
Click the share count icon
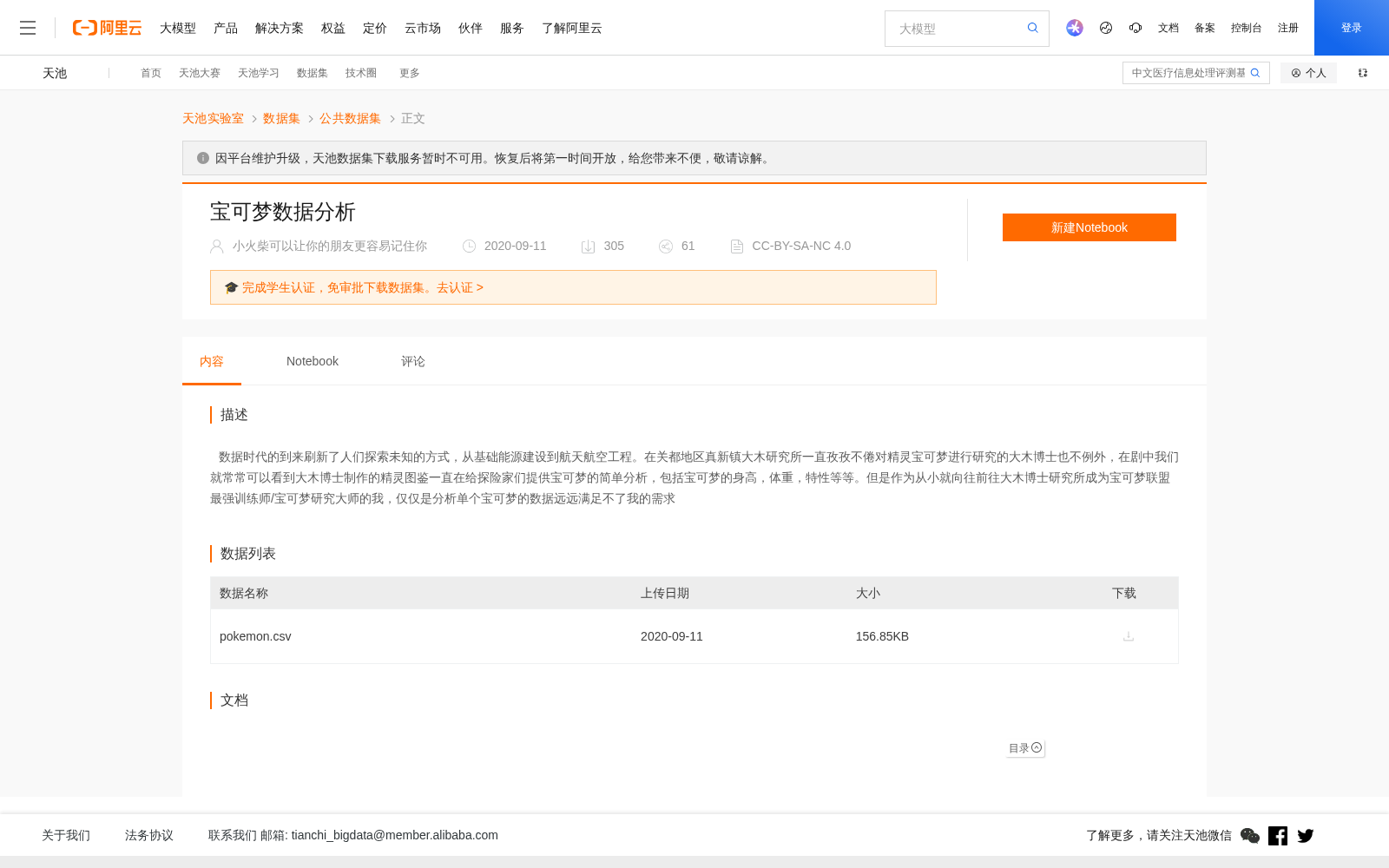[x=666, y=247]
